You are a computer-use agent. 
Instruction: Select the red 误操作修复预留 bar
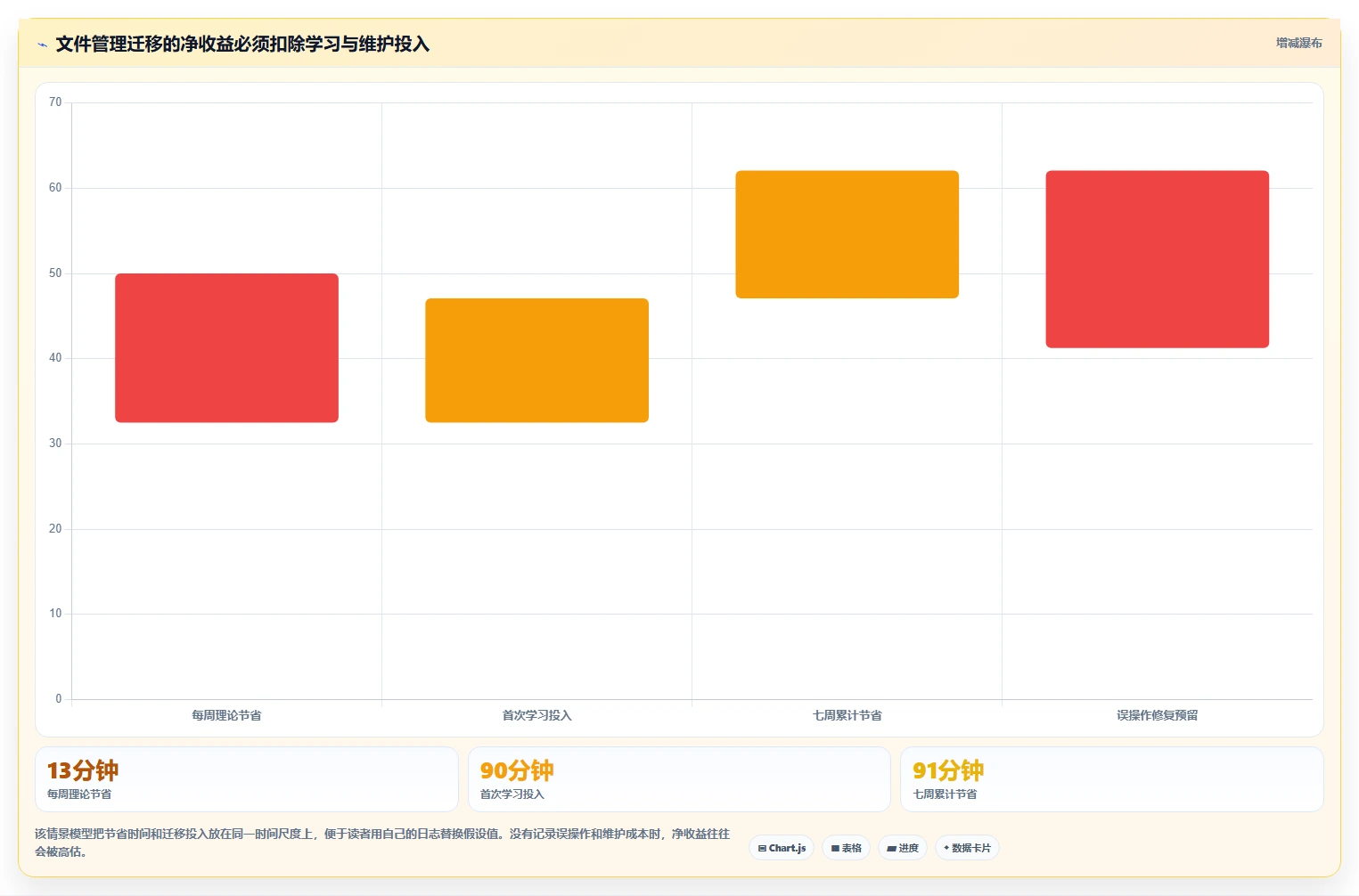(1157, 259)
